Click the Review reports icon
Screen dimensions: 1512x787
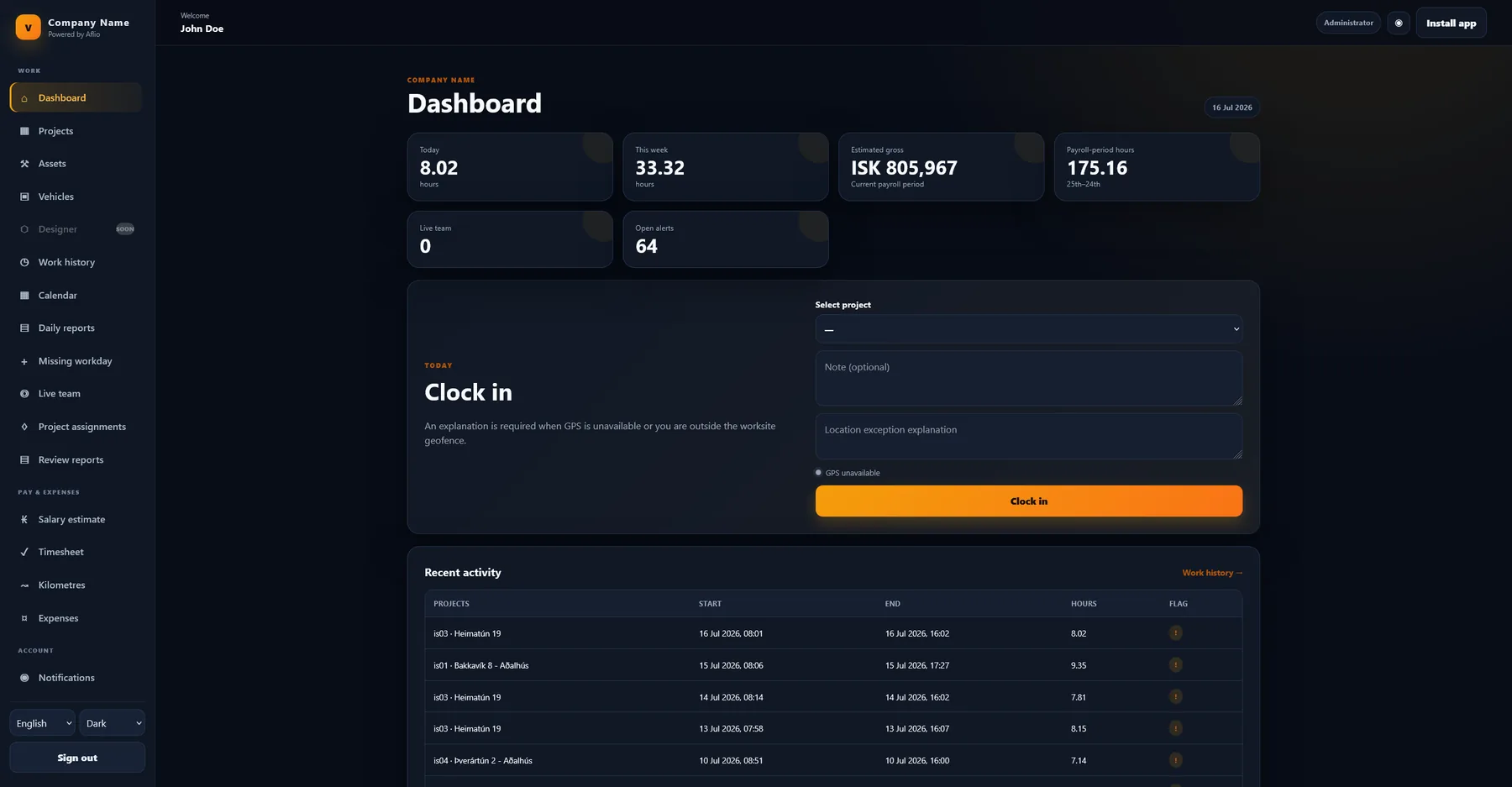pos(24,460)
